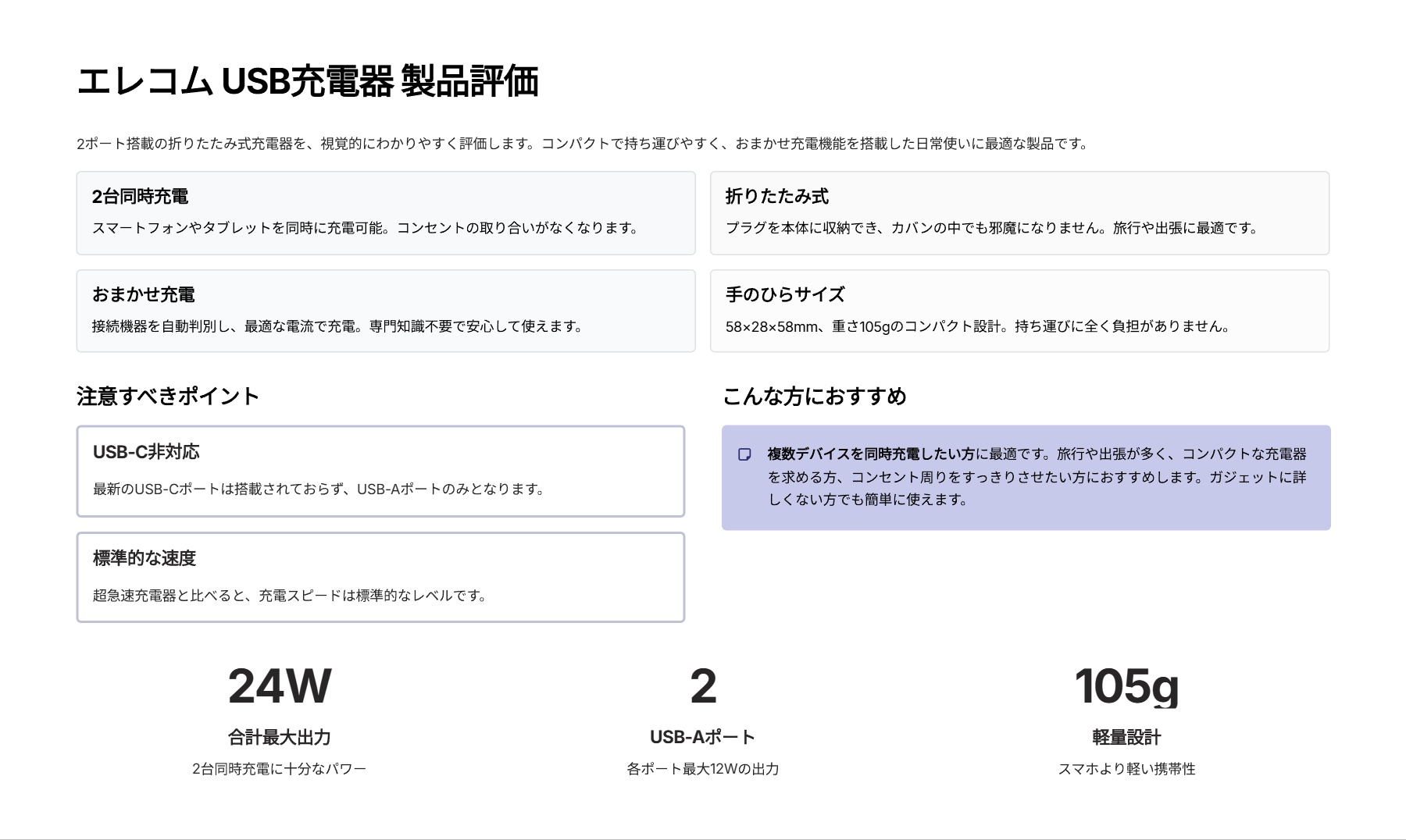The image size is (1406, 840).
Task: Select the 折りたたみ式 feature card
Action: pyautogui.click(x=1019, y=212)
